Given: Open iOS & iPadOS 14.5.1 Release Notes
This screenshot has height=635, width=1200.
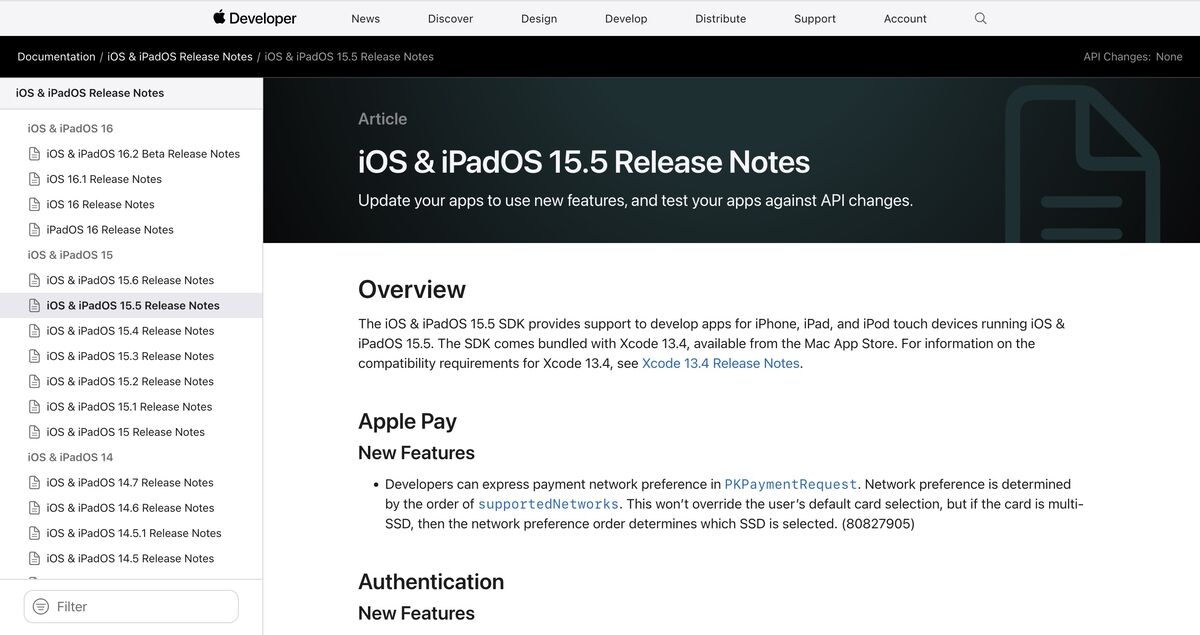Looking at the screenshot, I should (134, 533).
